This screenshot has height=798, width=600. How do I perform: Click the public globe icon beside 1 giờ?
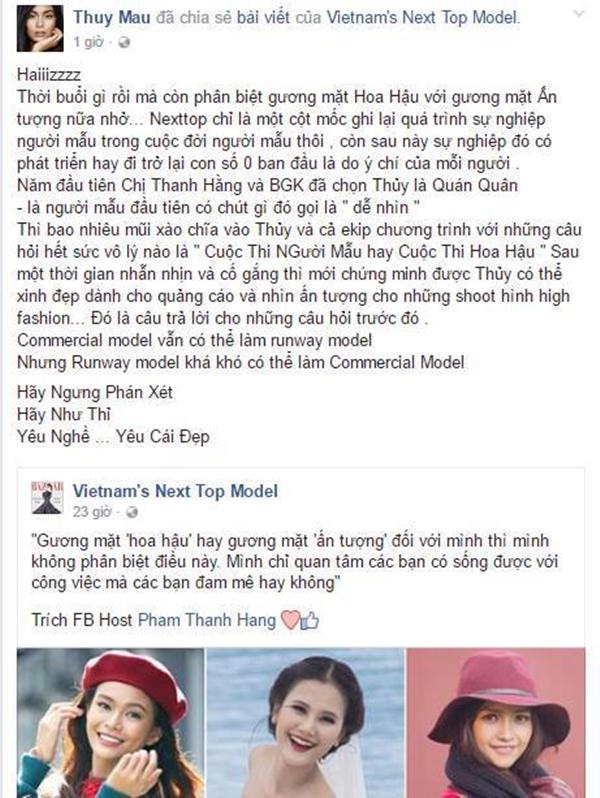124,42
